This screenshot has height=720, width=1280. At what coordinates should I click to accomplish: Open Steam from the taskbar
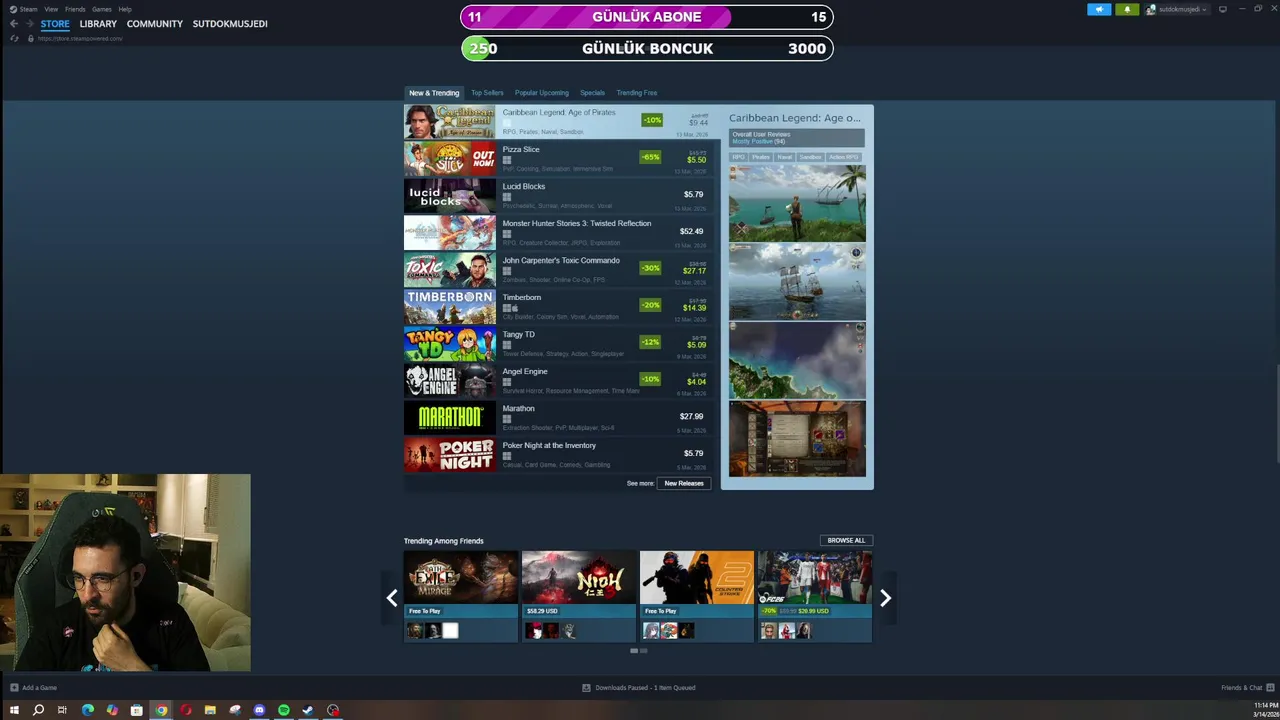pyautogui.click(x=308, y=710)
